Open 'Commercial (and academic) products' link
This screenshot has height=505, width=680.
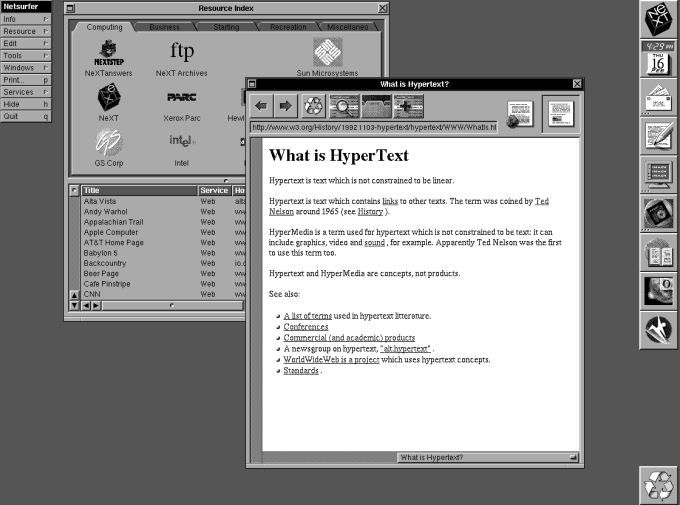coord(349,338)
